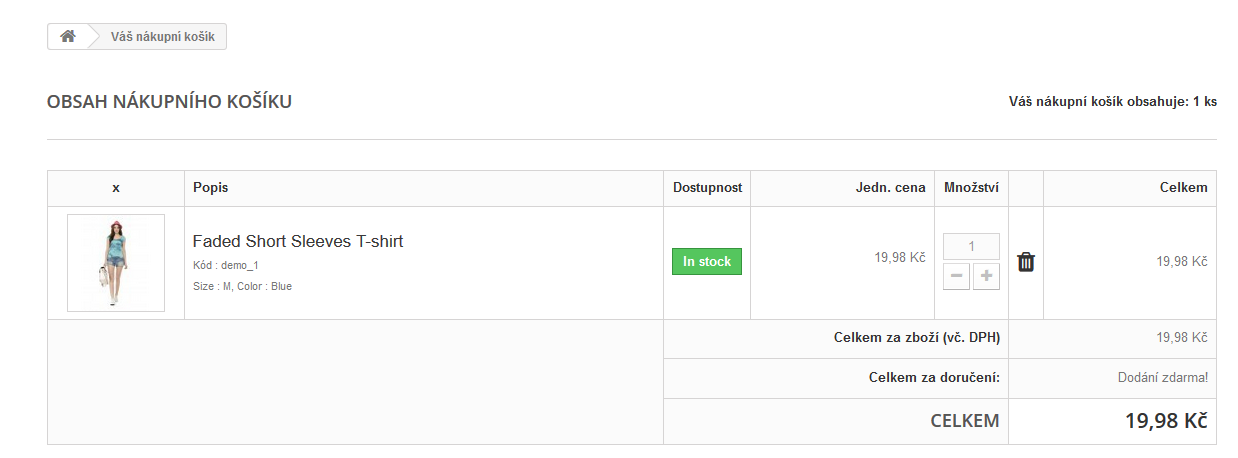This screenshot has height=458, width=1238.
Task: Click the quantity input field
Action: coord(971,246)
